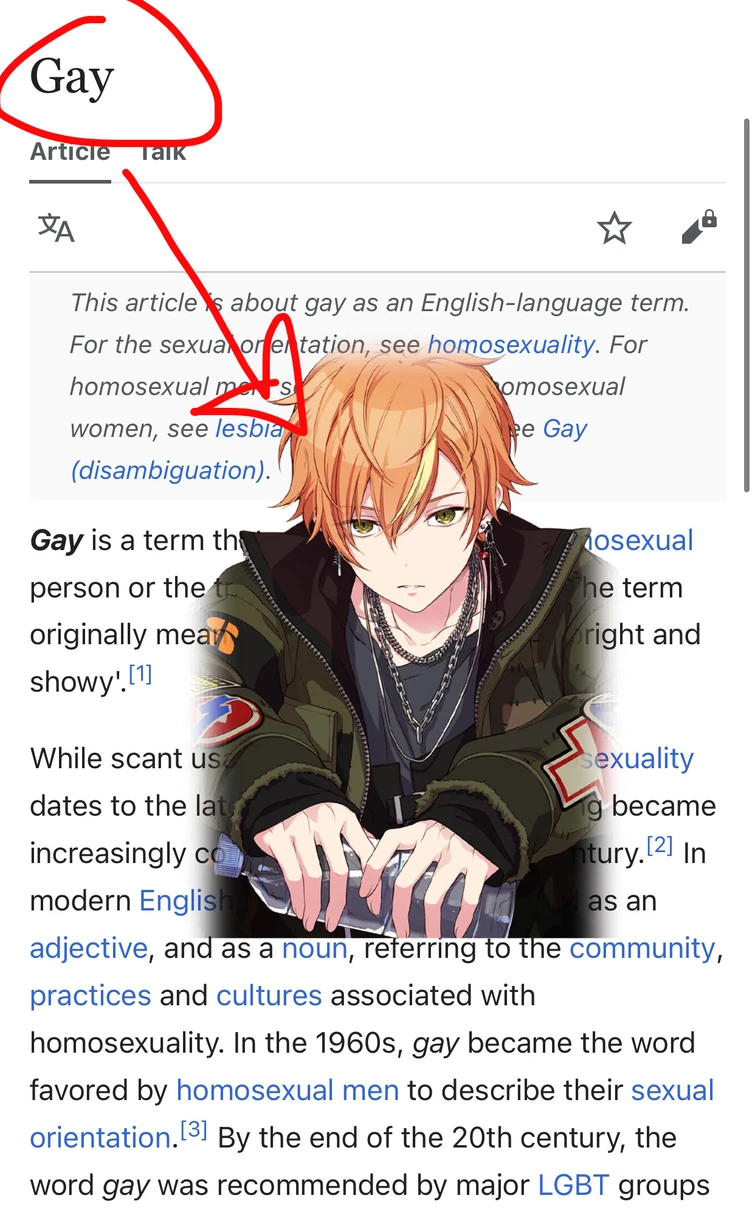Open citation reference [1]
Viewport: 755px width, 1218px height.
pos(140,675)
